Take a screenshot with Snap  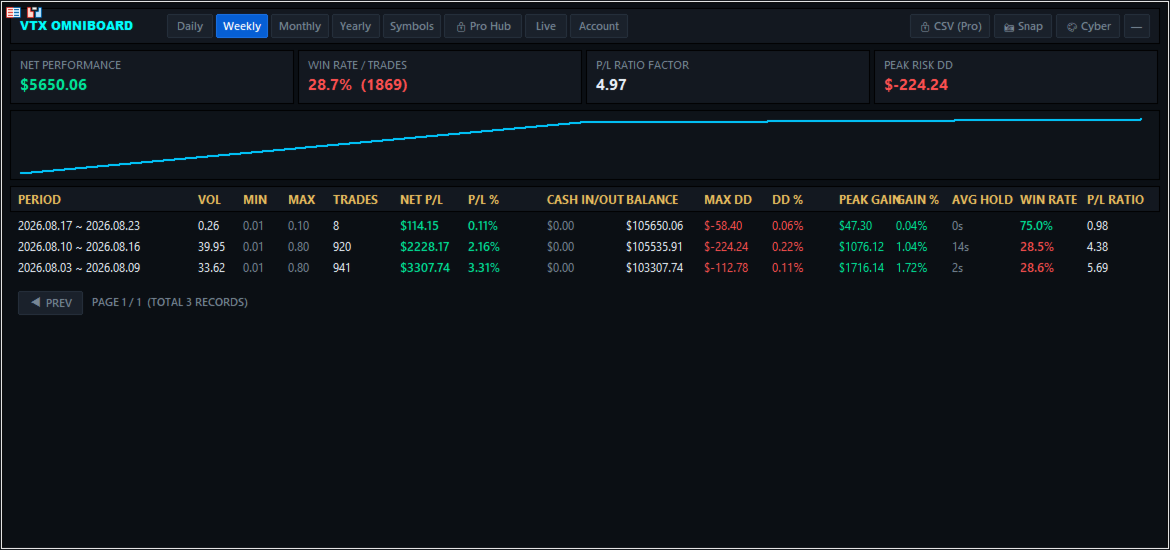point(1023,26)
